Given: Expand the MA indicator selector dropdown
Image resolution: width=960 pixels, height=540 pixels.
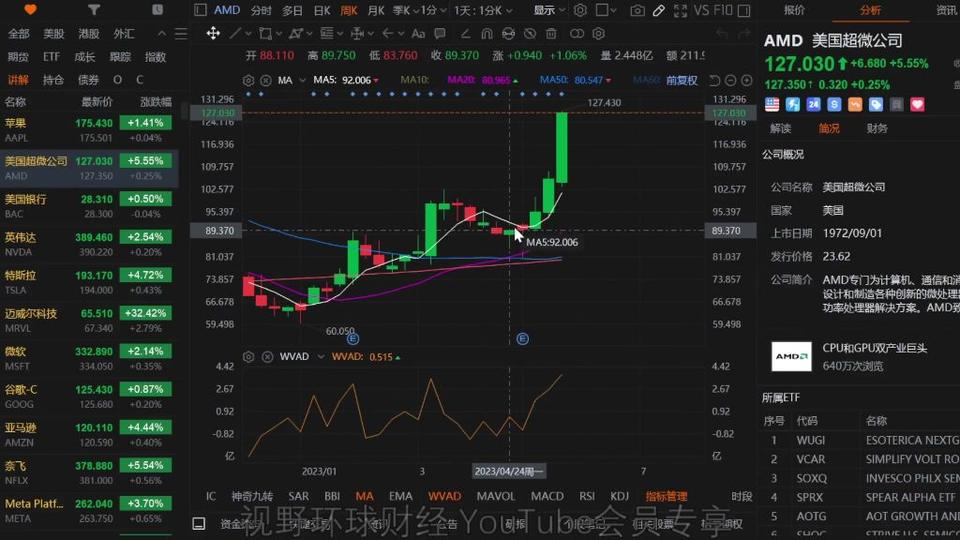Looking at the screenshot, I should [x=302, y=80].
